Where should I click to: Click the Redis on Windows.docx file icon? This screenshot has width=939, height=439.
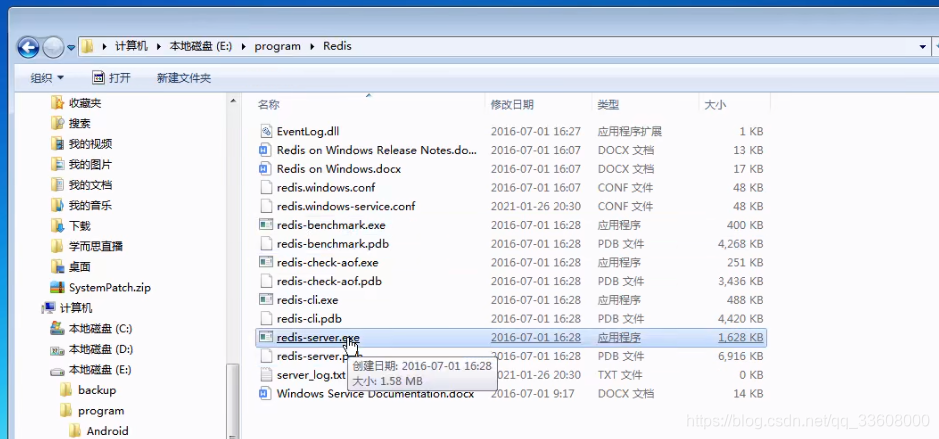266,169
